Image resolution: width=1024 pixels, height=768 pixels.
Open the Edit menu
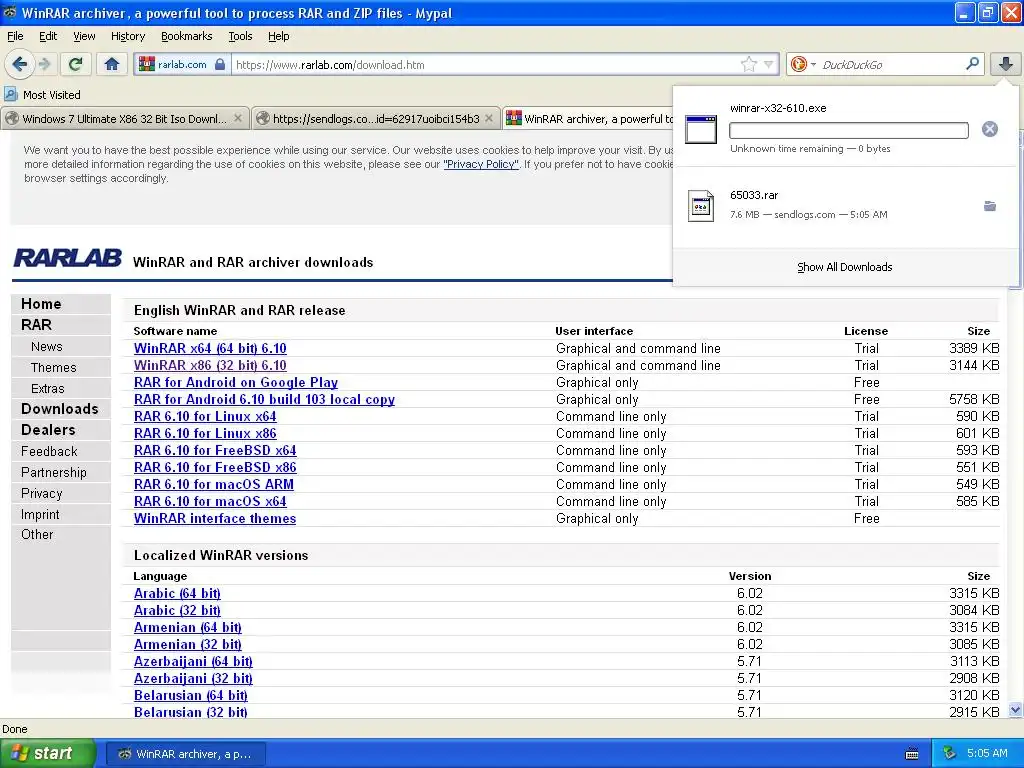coord(48,36)
